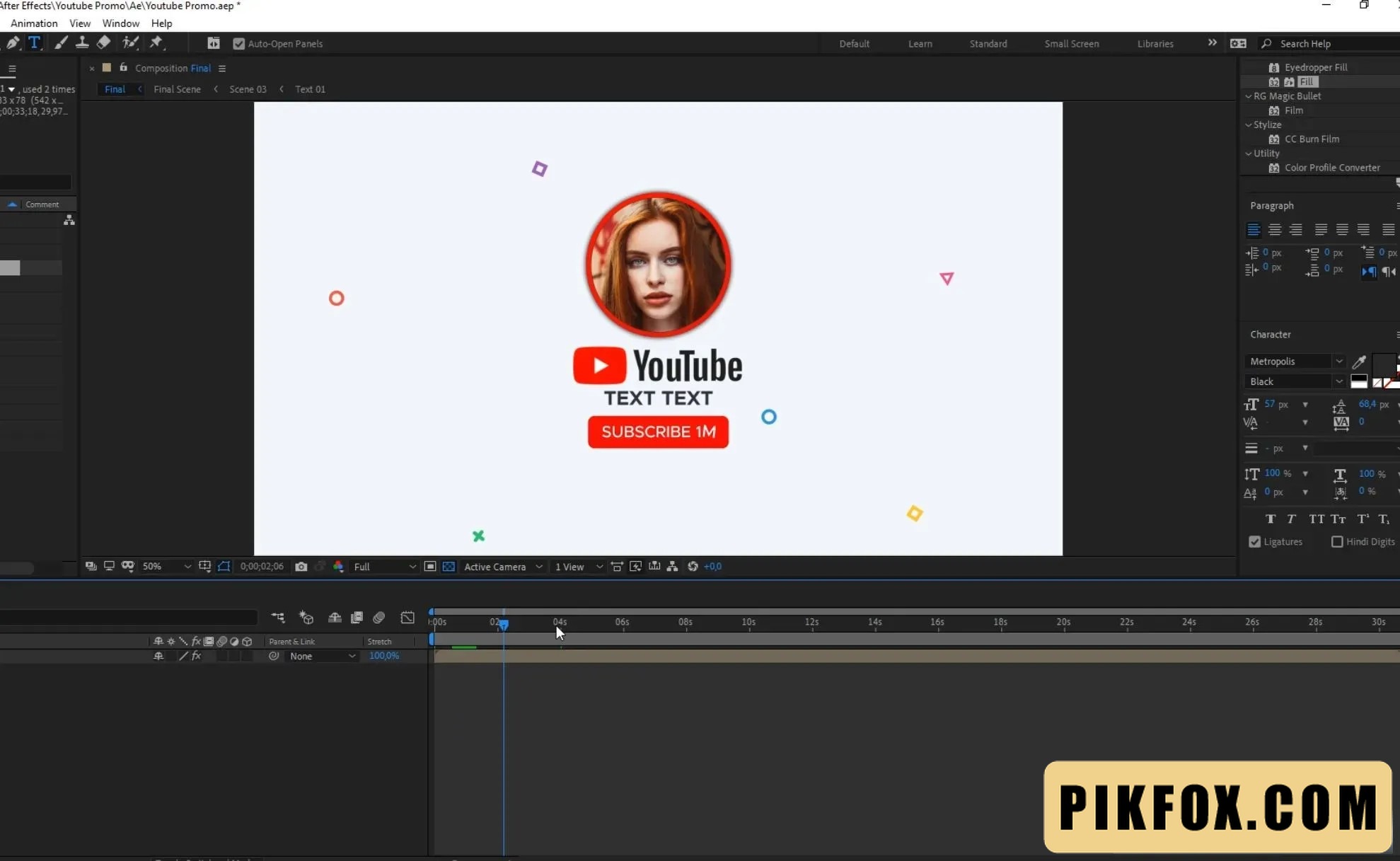Select the Clone Stamp tool
Image resolution: width=1400 pixels, height=861 pixels.
82,43
